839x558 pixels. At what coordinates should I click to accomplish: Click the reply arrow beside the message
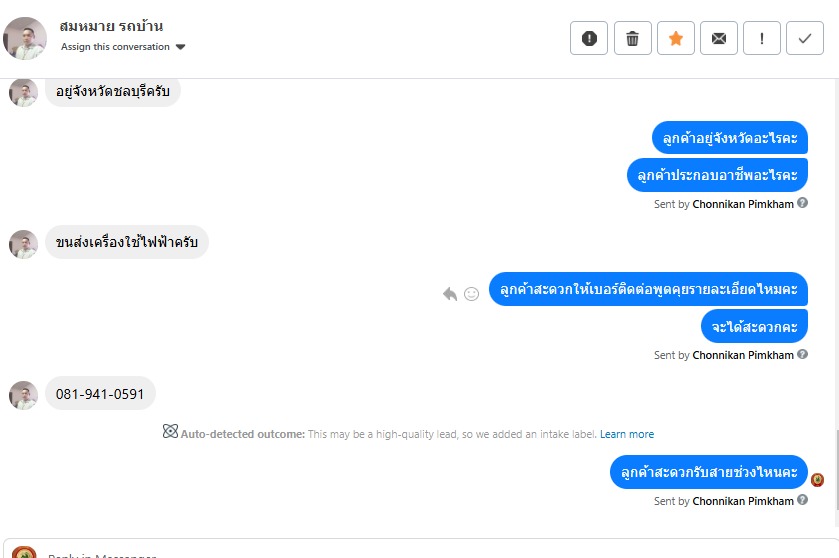click(450, 293)
